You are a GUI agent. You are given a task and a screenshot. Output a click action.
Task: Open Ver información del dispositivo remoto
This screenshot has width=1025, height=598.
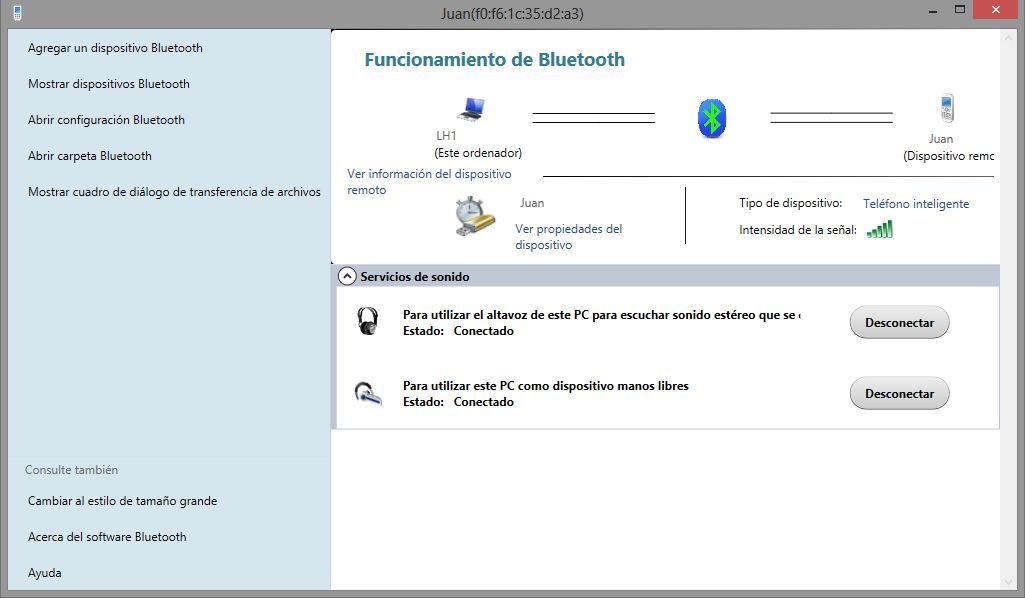click(429, 182)
